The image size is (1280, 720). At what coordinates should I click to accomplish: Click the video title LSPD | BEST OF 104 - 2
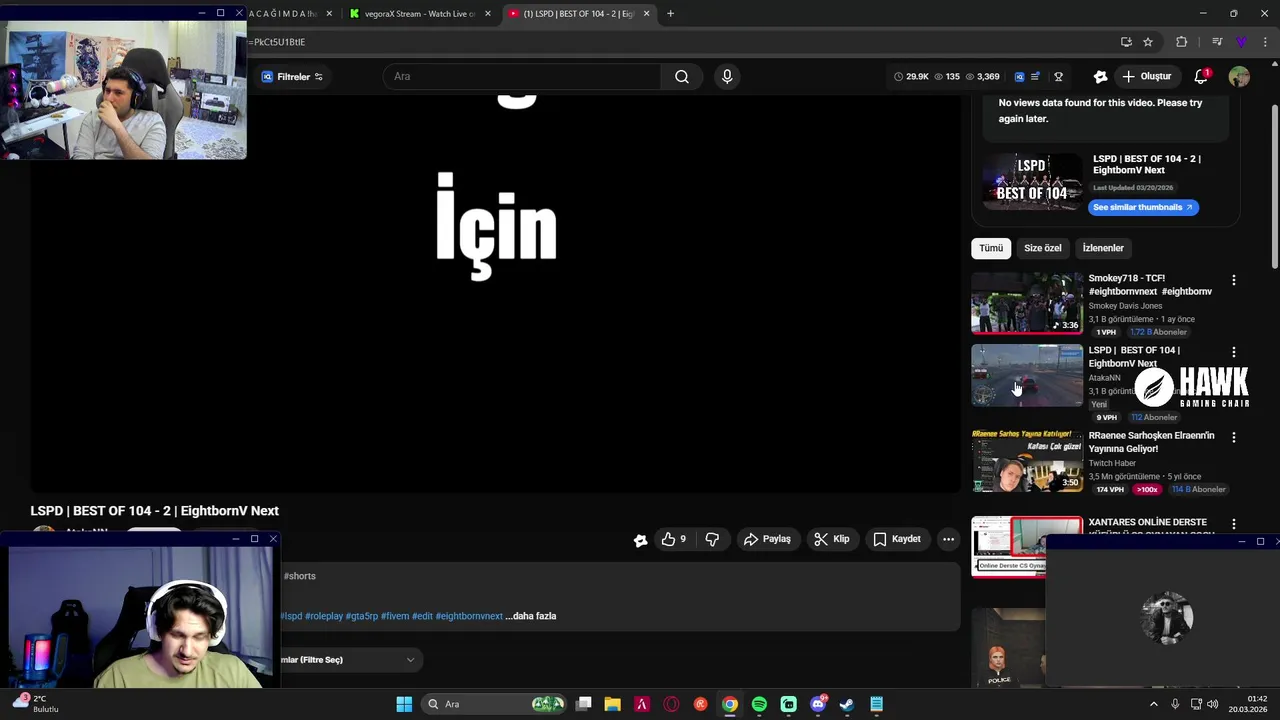(154, 511)
